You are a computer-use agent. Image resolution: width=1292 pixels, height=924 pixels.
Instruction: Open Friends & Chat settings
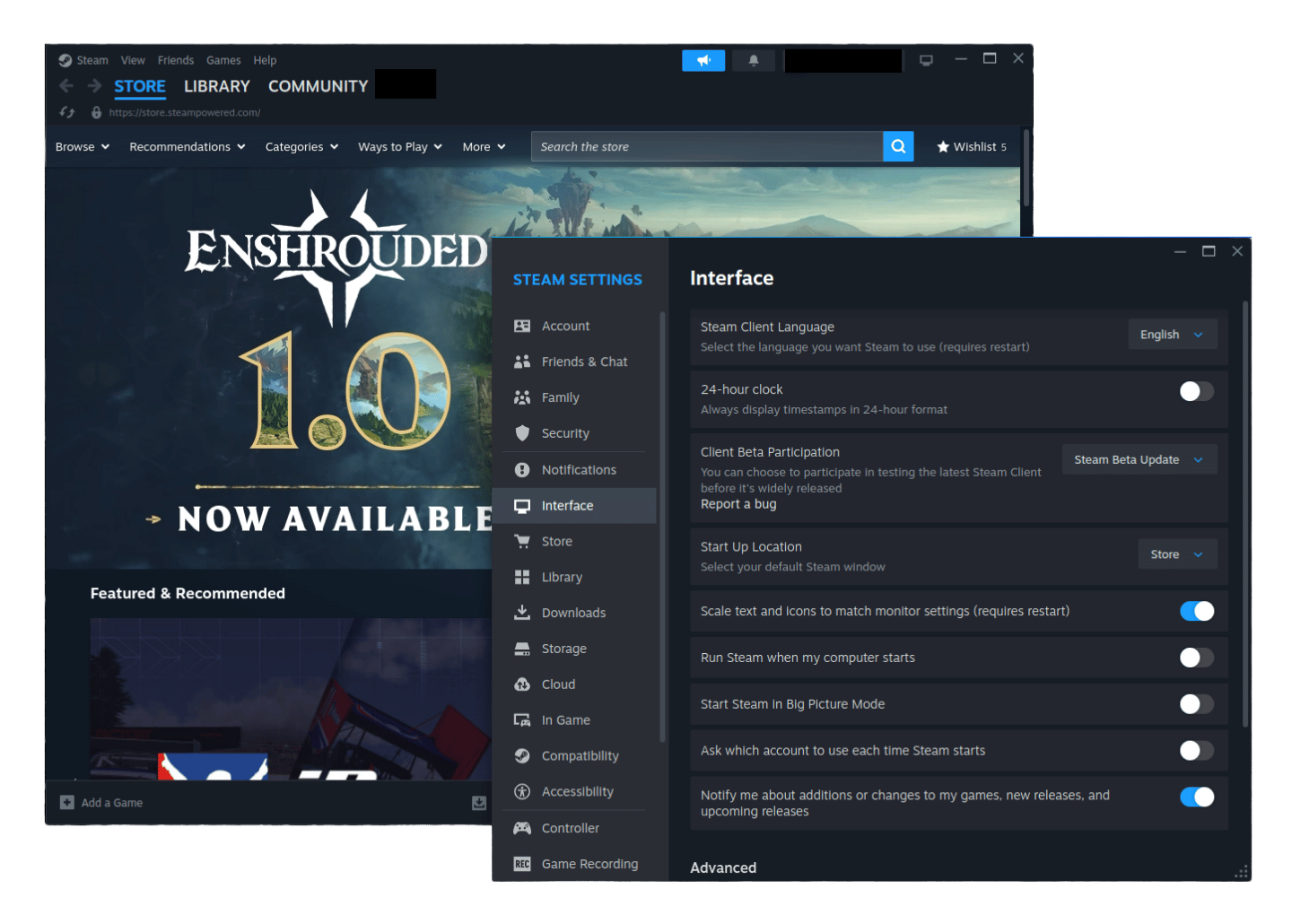tap(574, 362)
